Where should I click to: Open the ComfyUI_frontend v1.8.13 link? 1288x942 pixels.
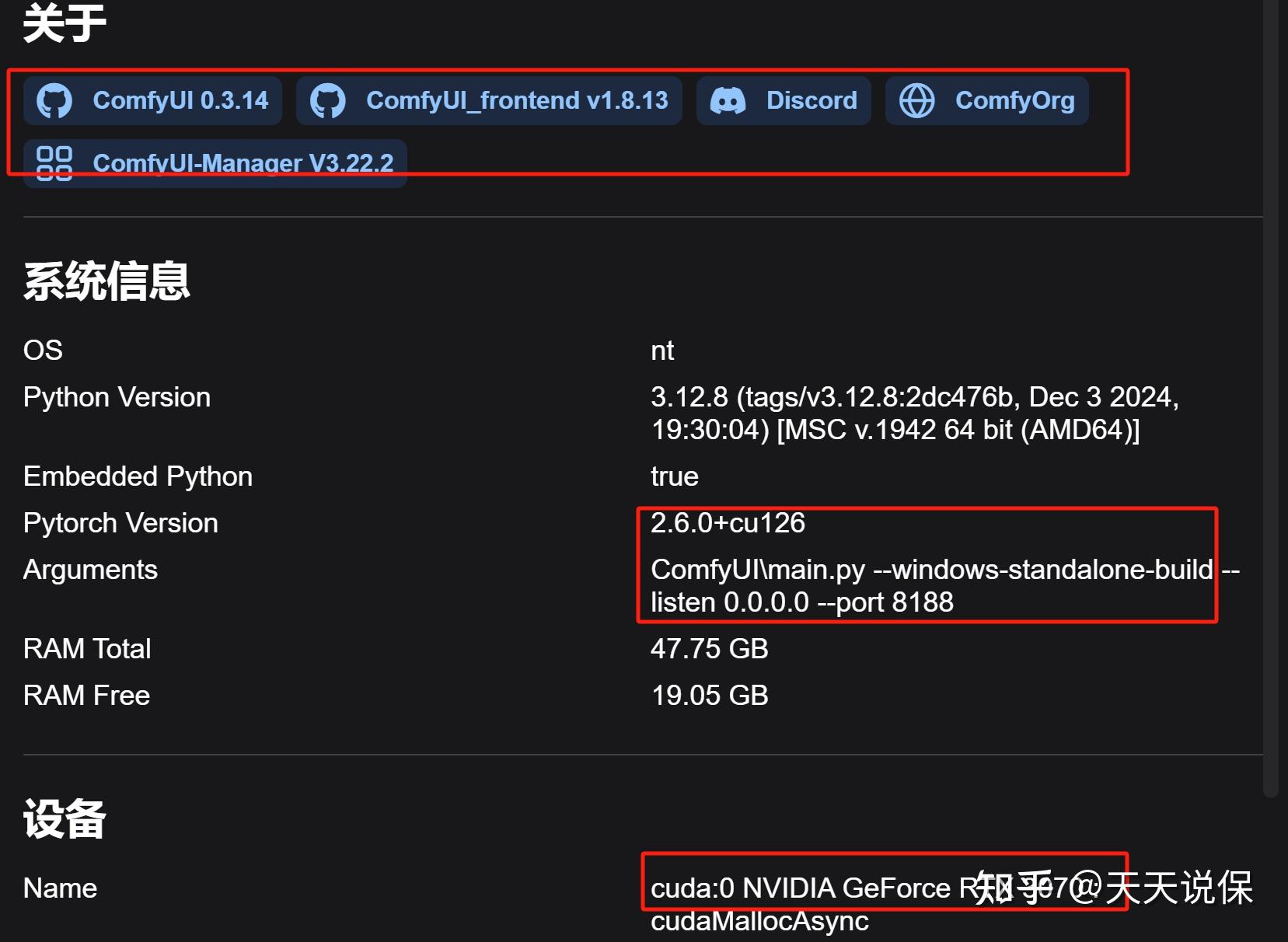(517, 101)
